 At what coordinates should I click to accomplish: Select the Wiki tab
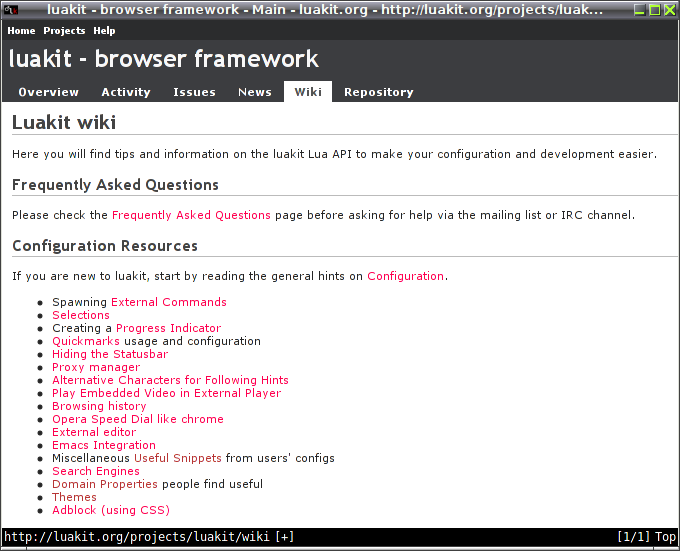pyautogui.click(x=308, y=91)
